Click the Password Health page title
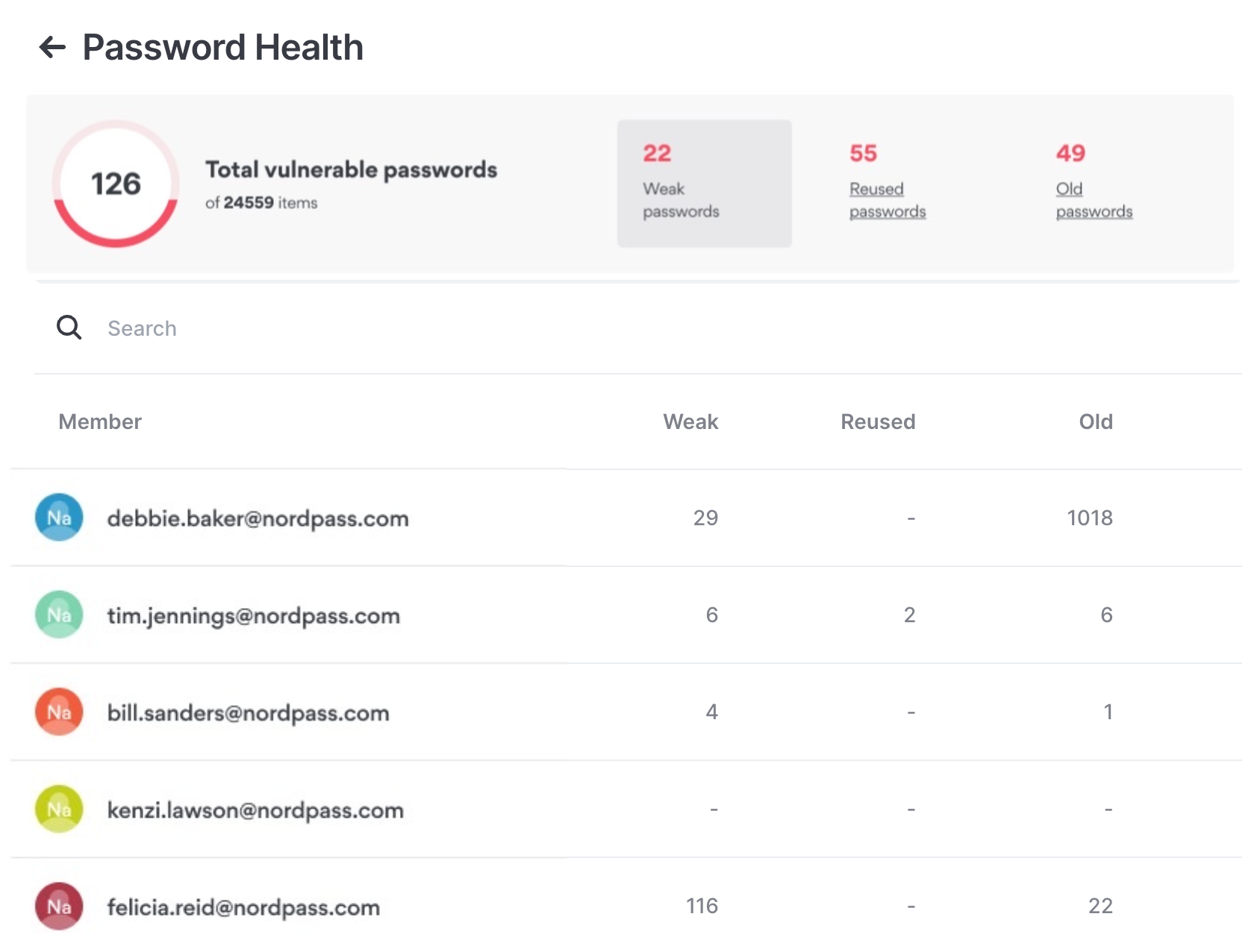 [222, 48]
